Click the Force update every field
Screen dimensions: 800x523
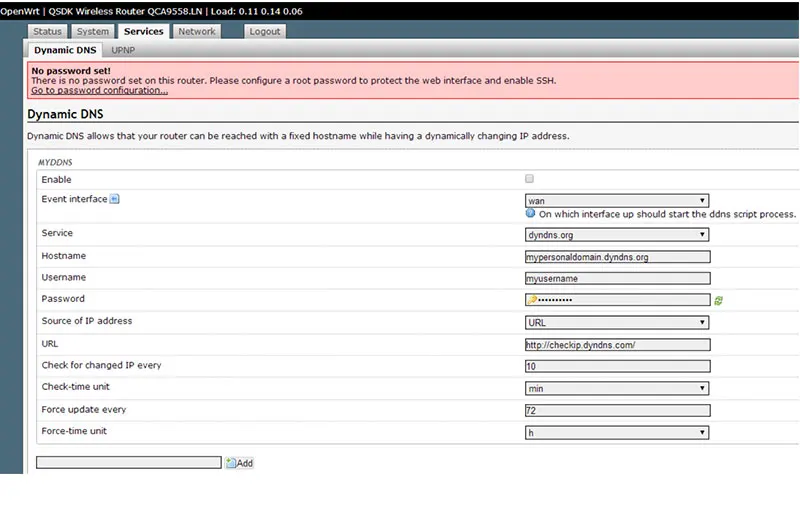617,410
